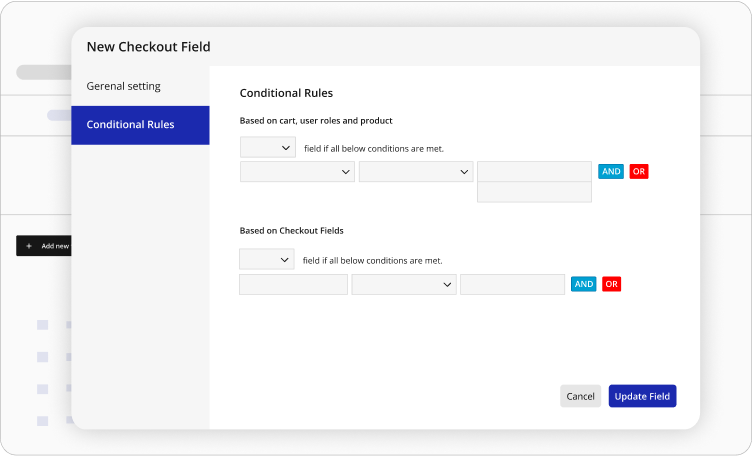This screenshot has height=457, width=752.
Task: Open small dropdown under Based on Checkout Fields
Action: 266,260
